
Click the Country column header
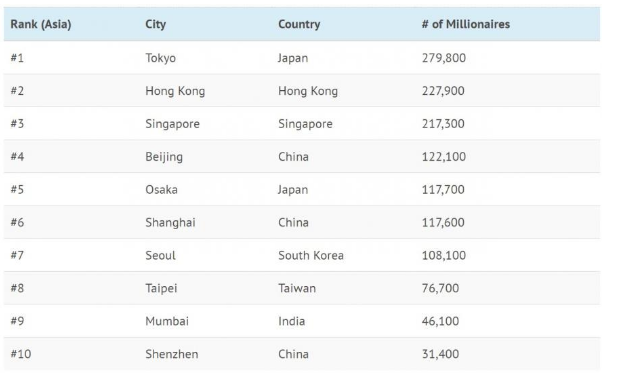pyautogui.click(x=299, y=24)
